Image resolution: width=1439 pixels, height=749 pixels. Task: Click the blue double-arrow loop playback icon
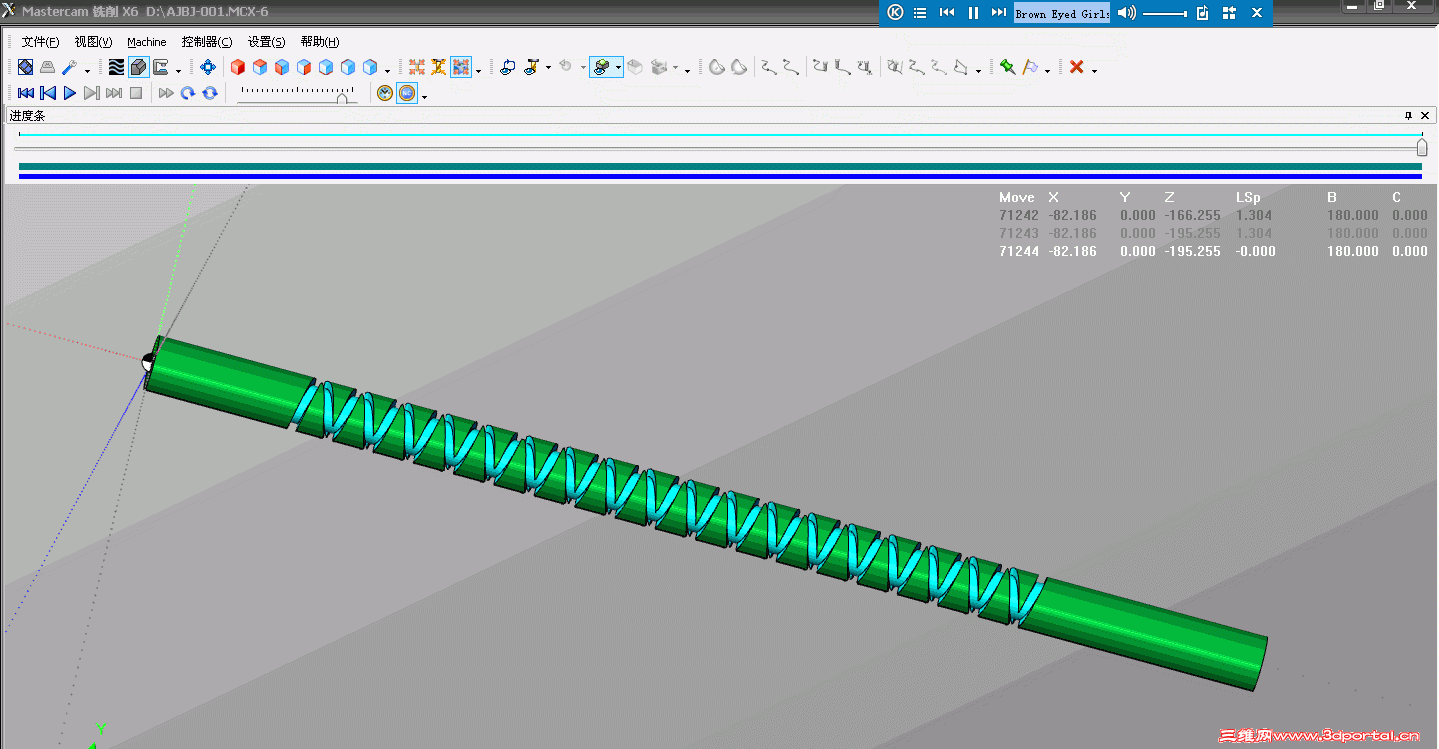[210, 93]
